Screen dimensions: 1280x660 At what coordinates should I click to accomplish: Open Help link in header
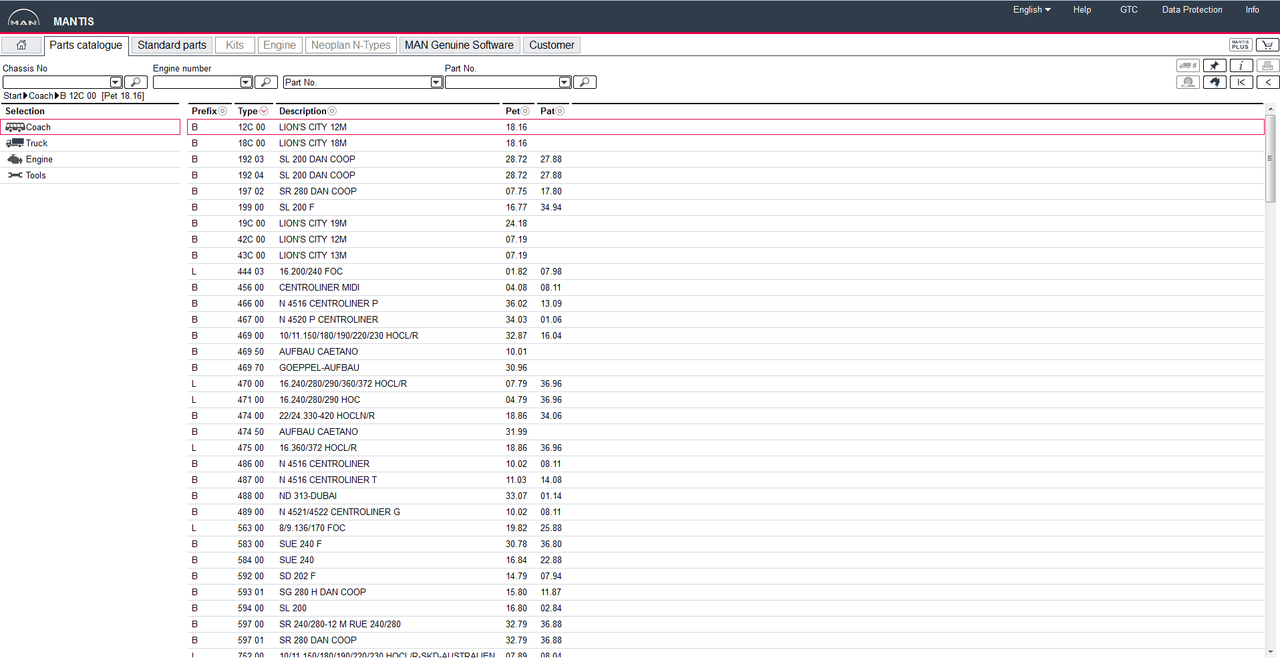pos(1082,10)
